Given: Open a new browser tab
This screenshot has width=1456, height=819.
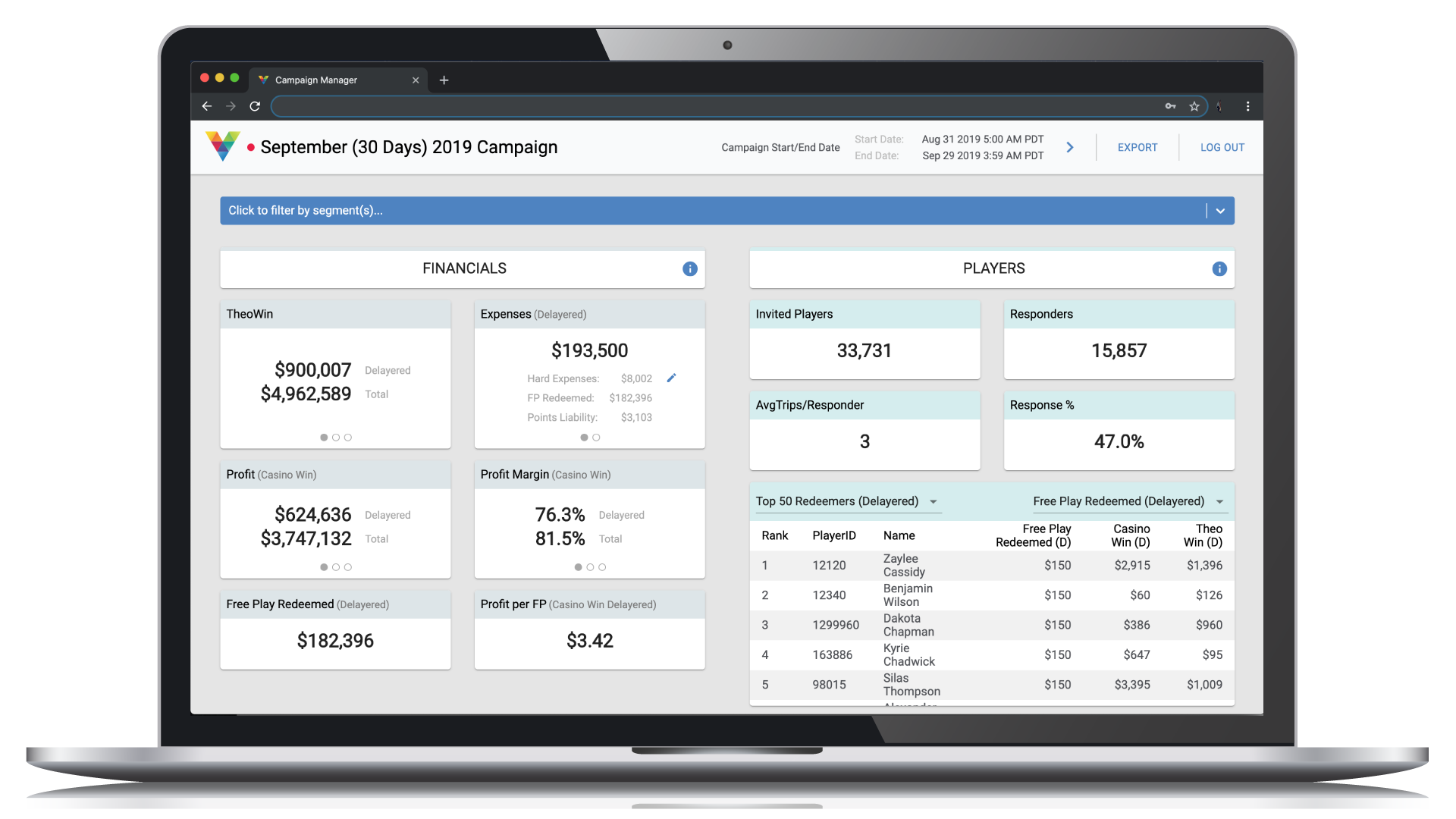Looking at the screenshot, I should (x=444, y=80).
